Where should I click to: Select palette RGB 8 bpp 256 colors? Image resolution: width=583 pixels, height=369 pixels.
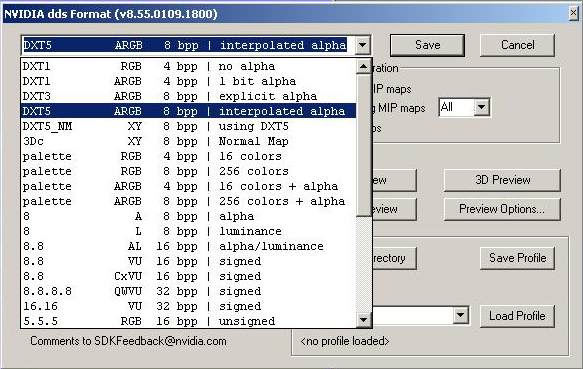189,171
